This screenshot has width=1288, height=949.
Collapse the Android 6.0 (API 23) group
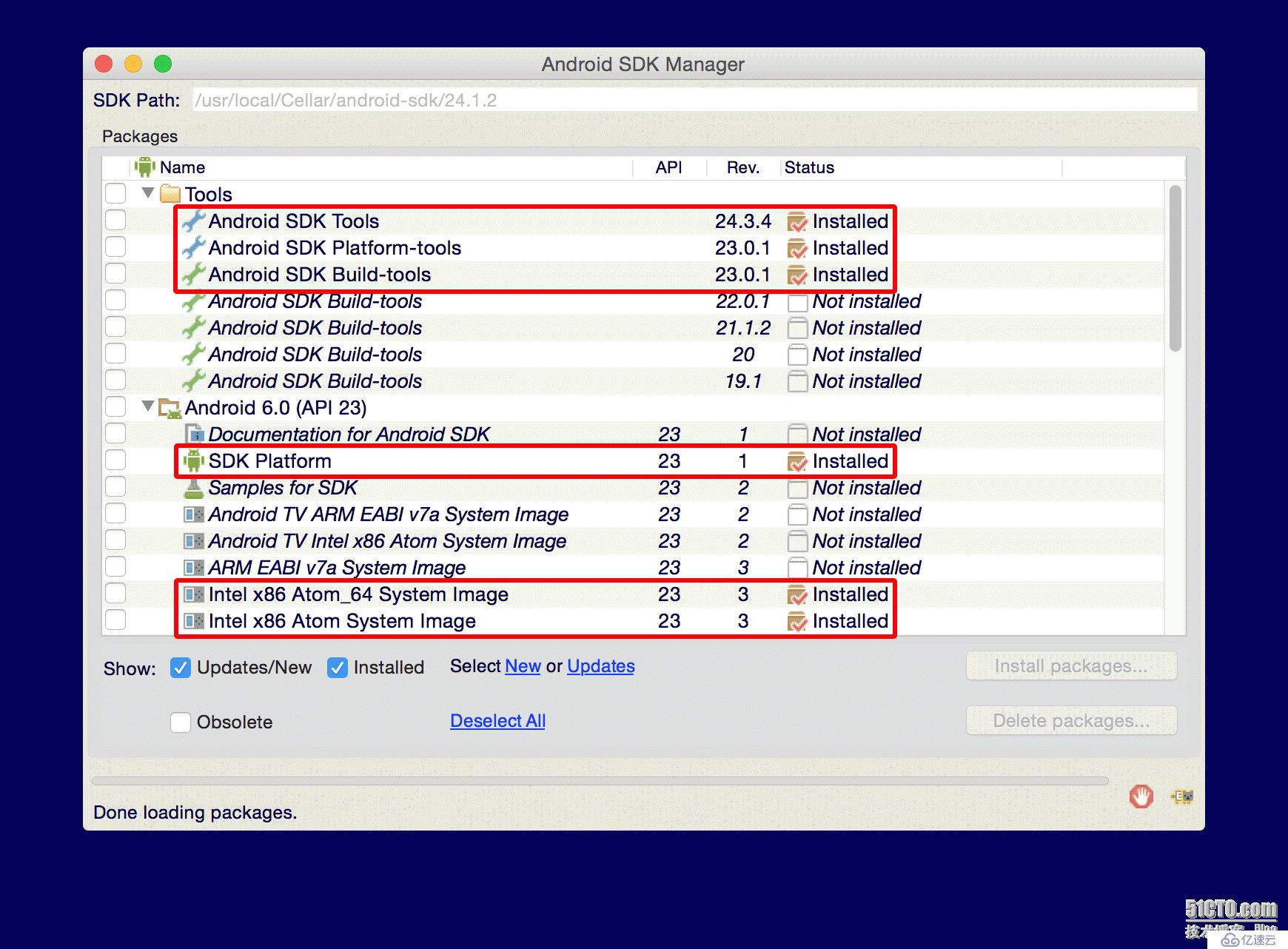click(147, 406)
